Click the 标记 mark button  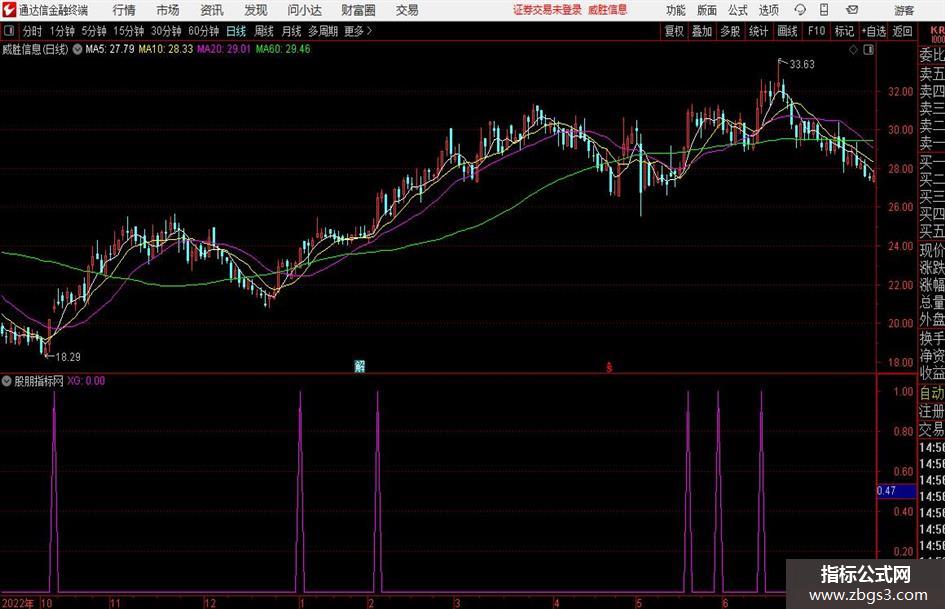(x=844, y=31)
